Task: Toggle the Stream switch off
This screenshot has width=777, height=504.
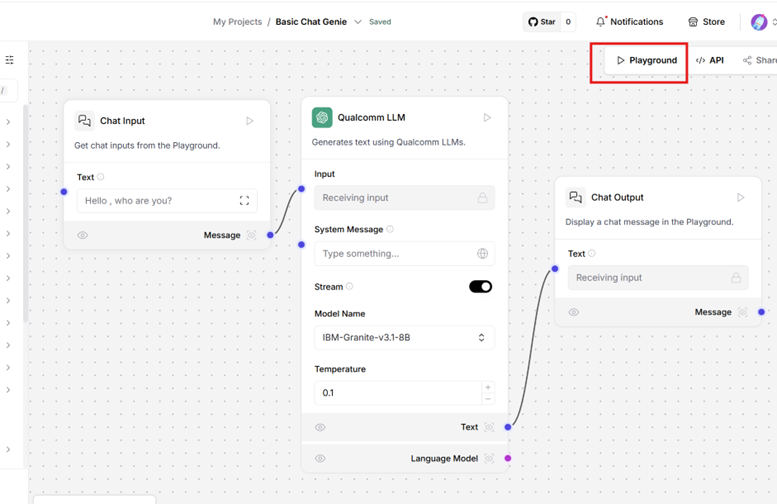Action: click(x=480, y=286)
